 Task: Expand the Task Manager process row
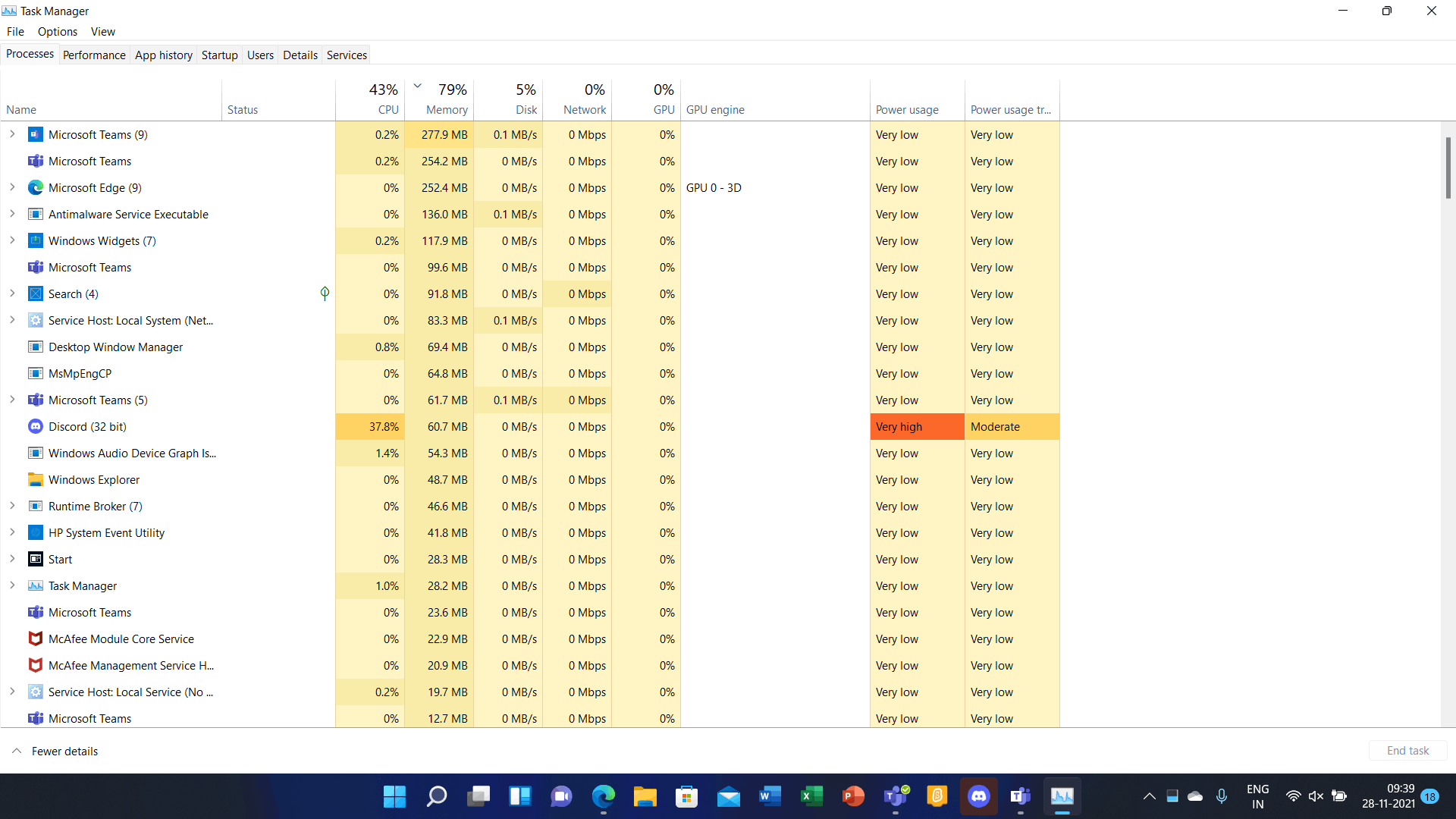tap(12, 585)
